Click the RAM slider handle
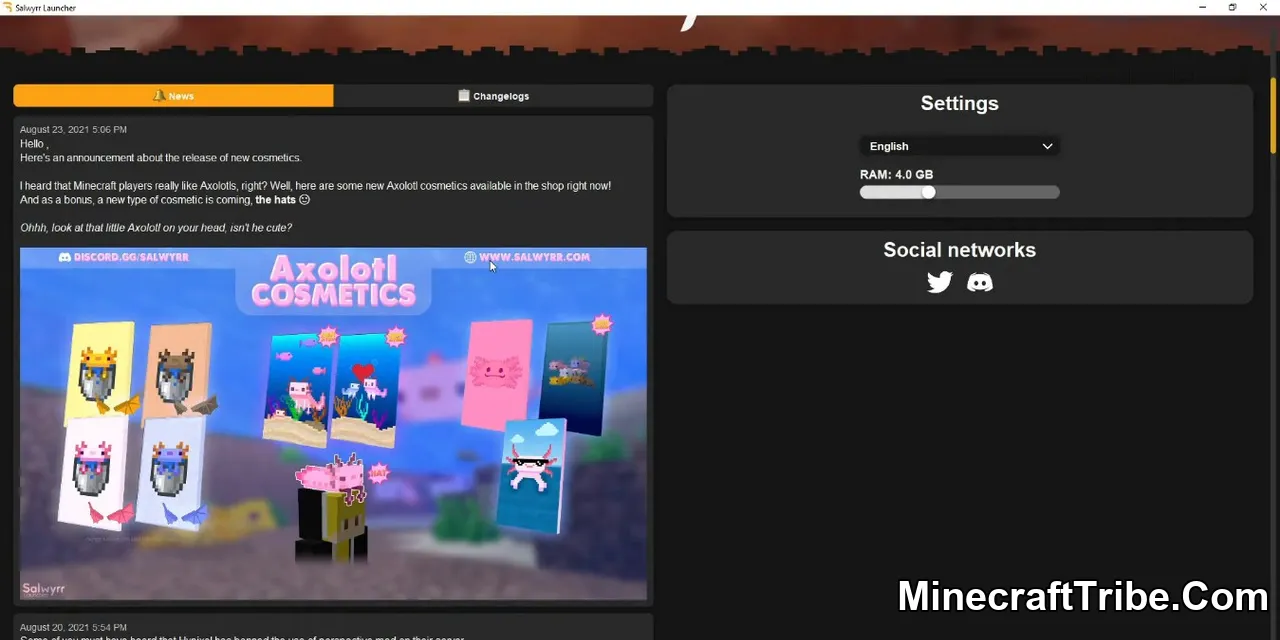Viewport: 1280px width, 640px height. (x=929, y=192)
